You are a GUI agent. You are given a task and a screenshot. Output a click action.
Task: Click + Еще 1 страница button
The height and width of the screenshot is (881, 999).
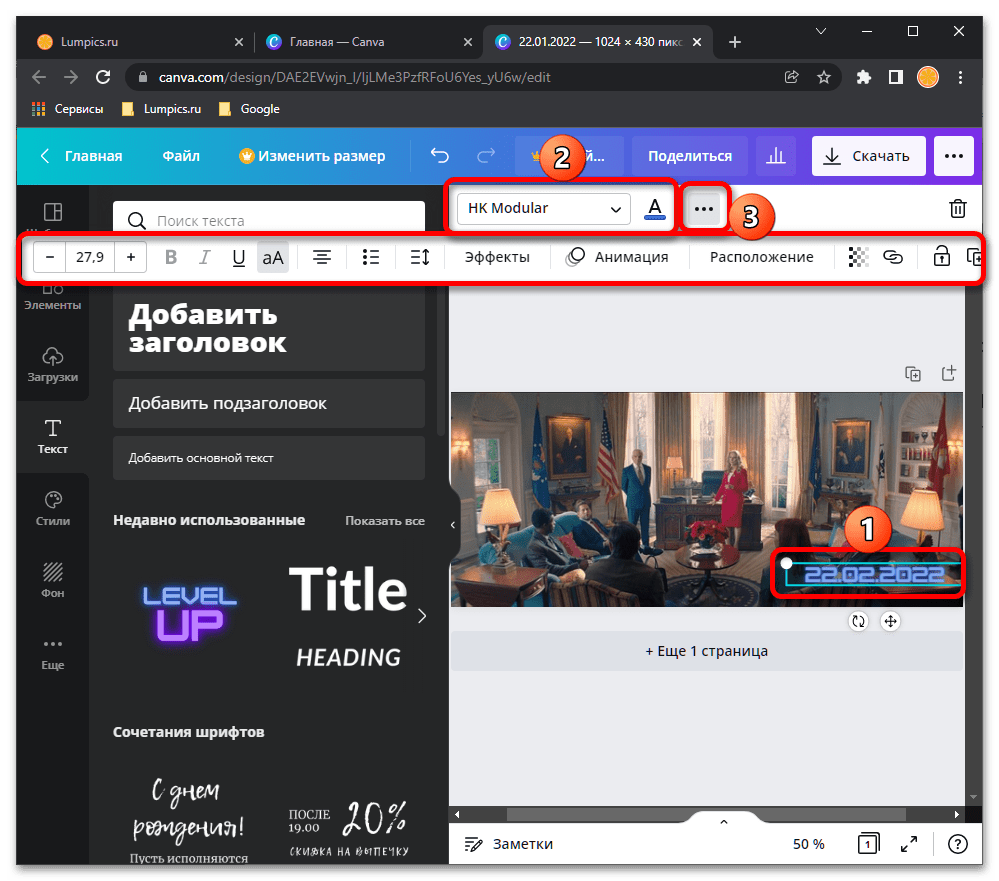click(707, 651)
